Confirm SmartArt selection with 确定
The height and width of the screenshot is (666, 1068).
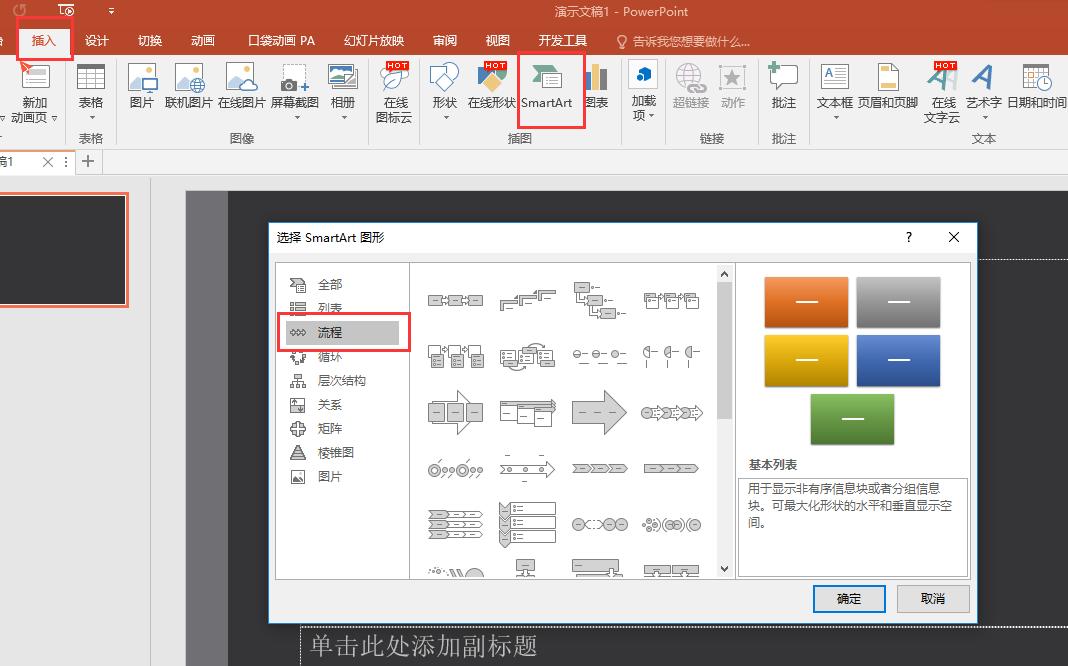848,598
